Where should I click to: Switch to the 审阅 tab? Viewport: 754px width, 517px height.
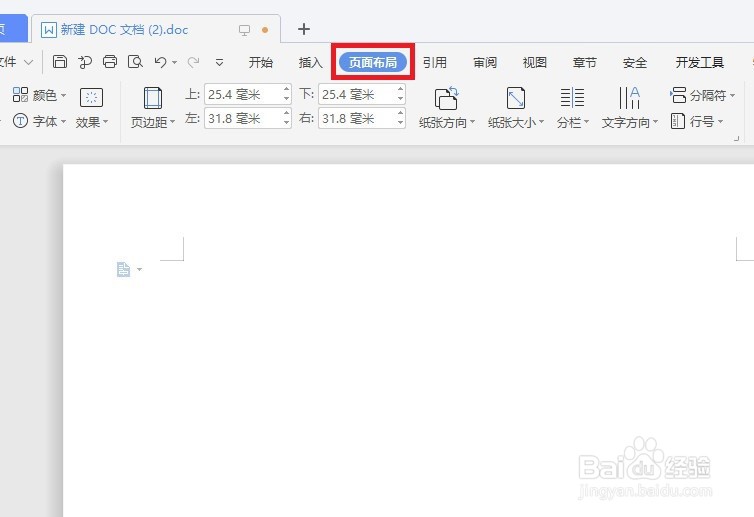pyautogui.click(x=485, y=63)
